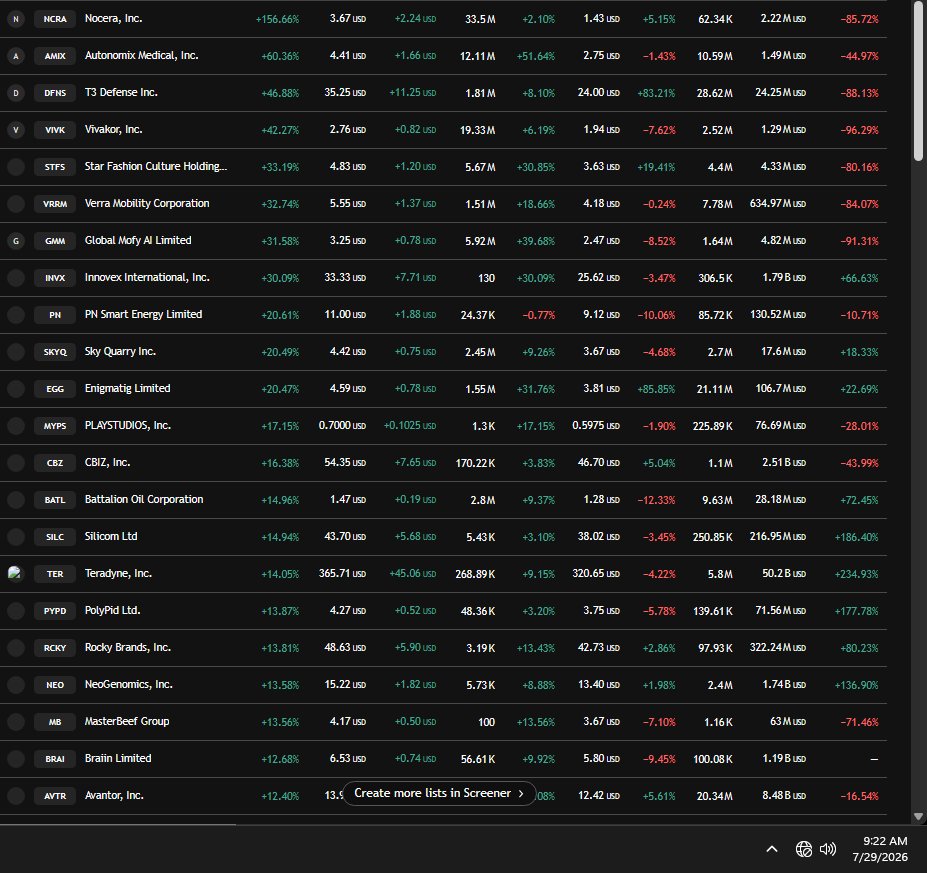Click Vivakor's -96.29% performance value

[860, 130]
